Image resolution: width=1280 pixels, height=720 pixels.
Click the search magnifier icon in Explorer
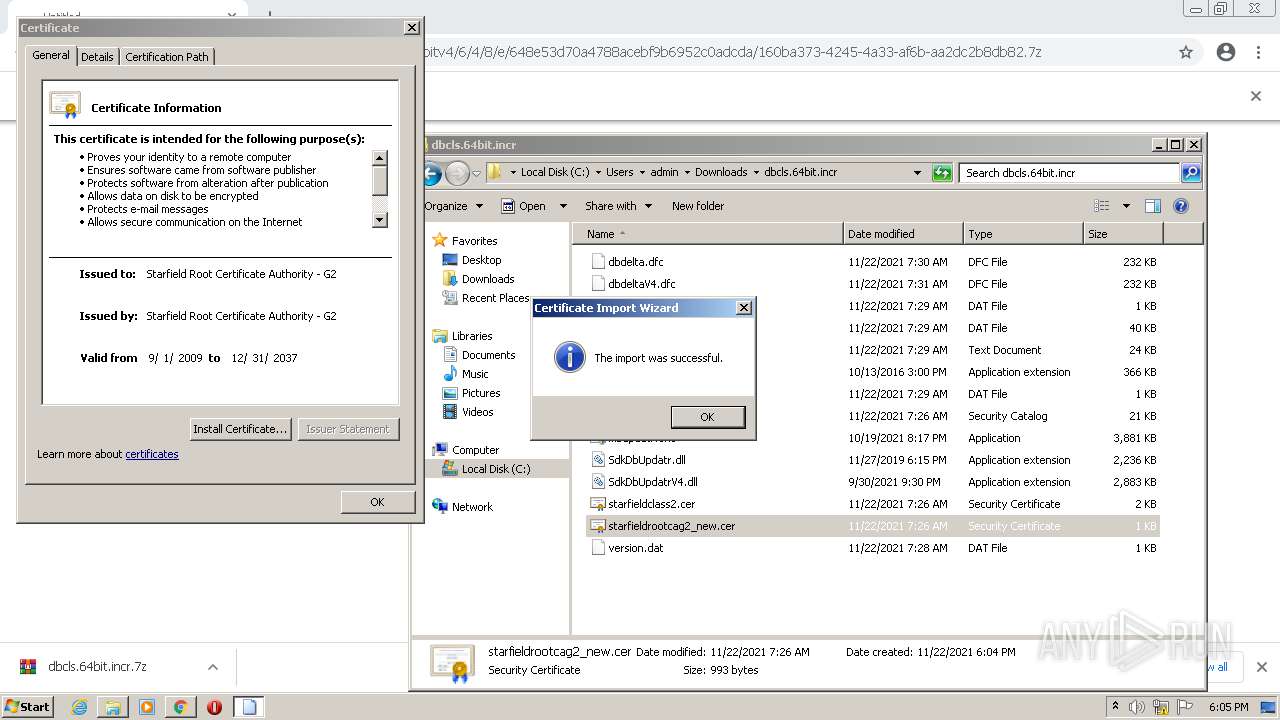[1191, 173]
